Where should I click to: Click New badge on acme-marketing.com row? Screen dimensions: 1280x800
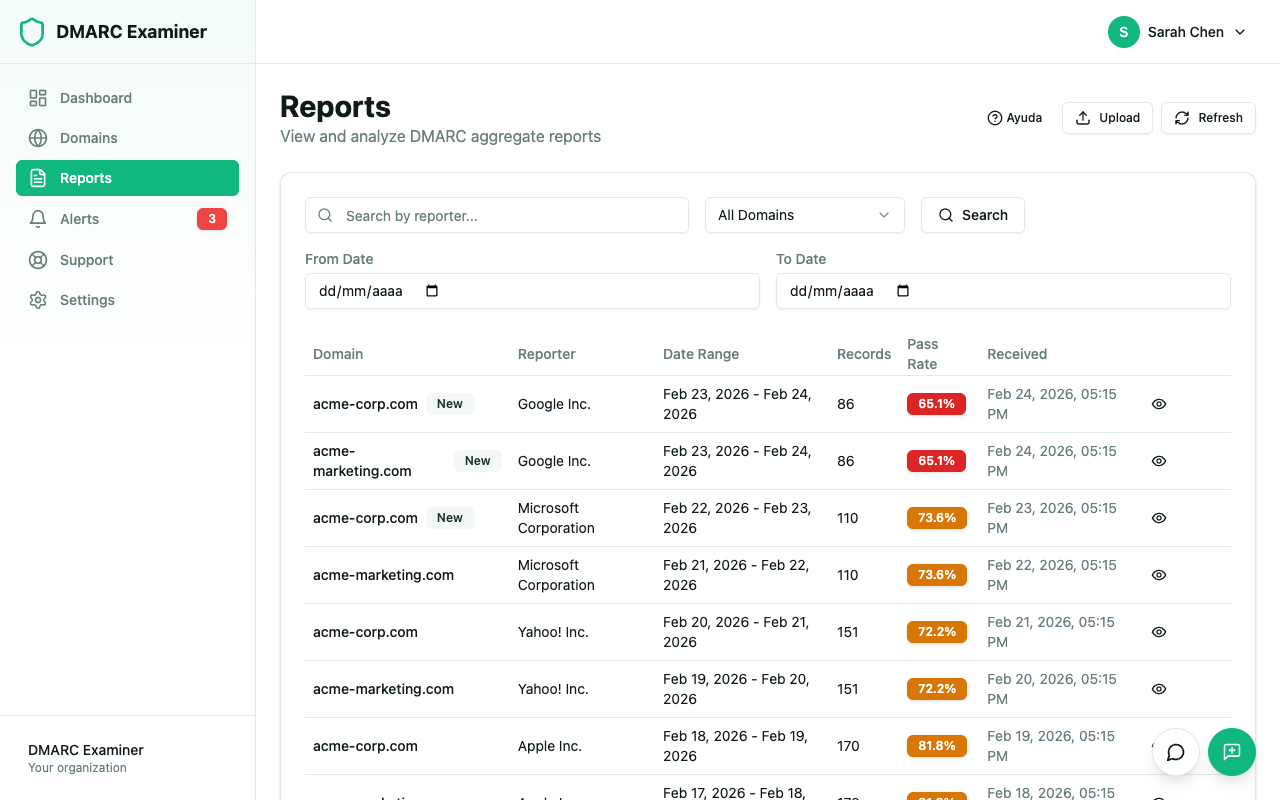point(478,461)
